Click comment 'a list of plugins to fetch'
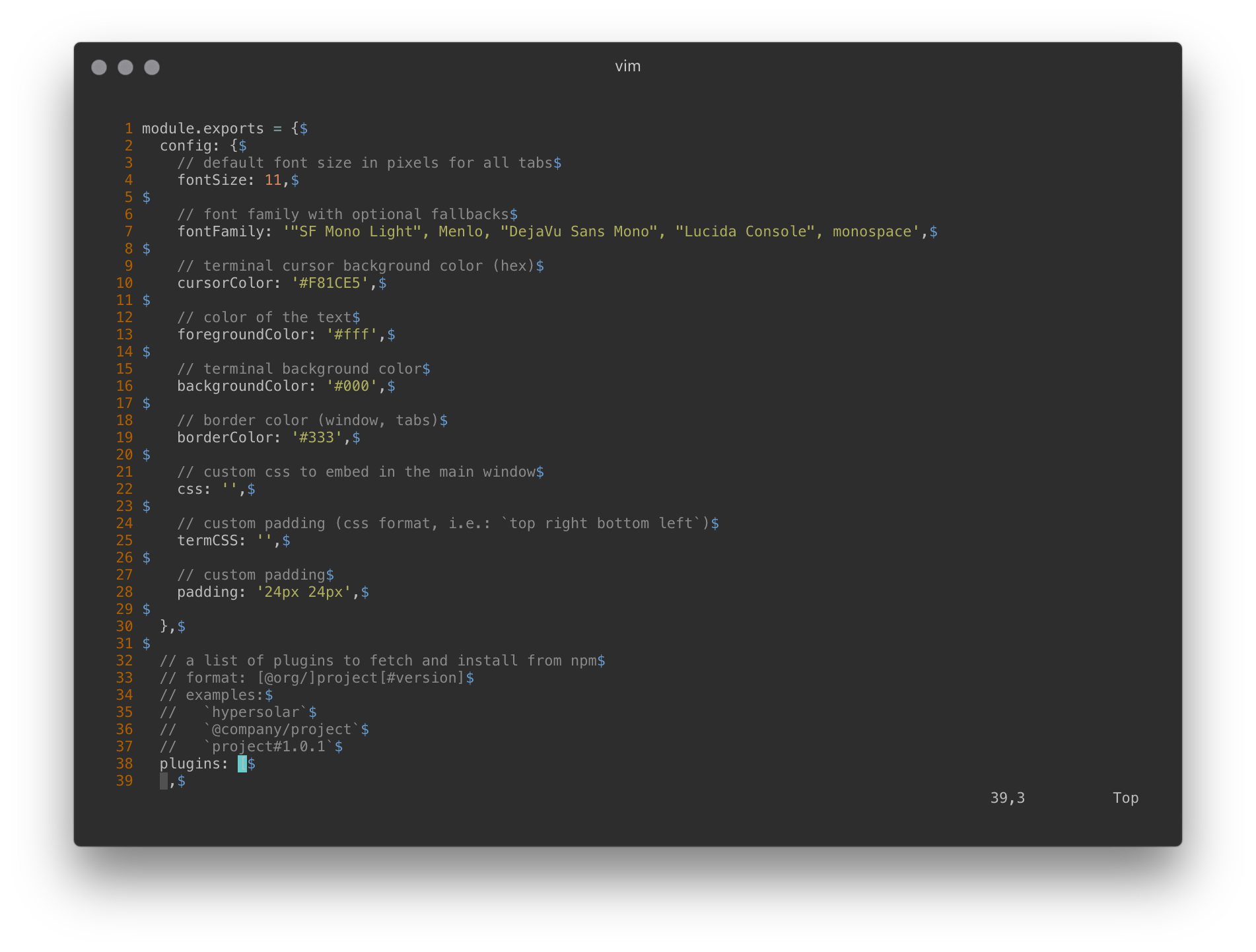The image size is (1256, 952). (299, 661)
